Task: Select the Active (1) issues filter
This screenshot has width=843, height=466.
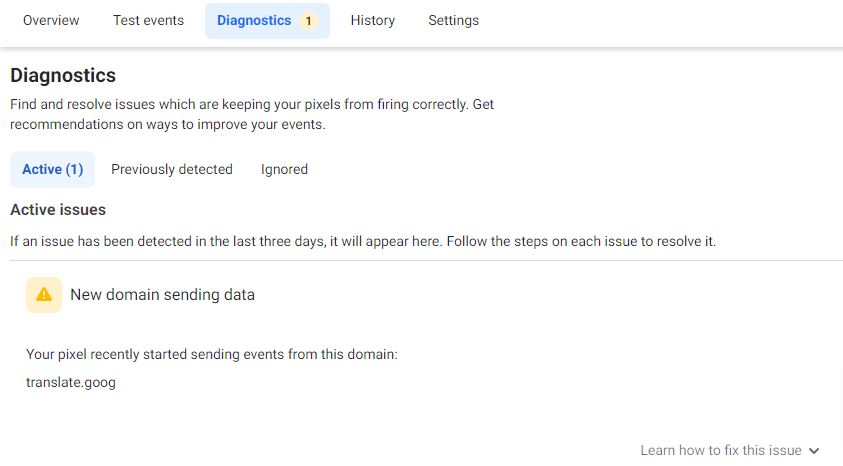Action: [52, 169]
